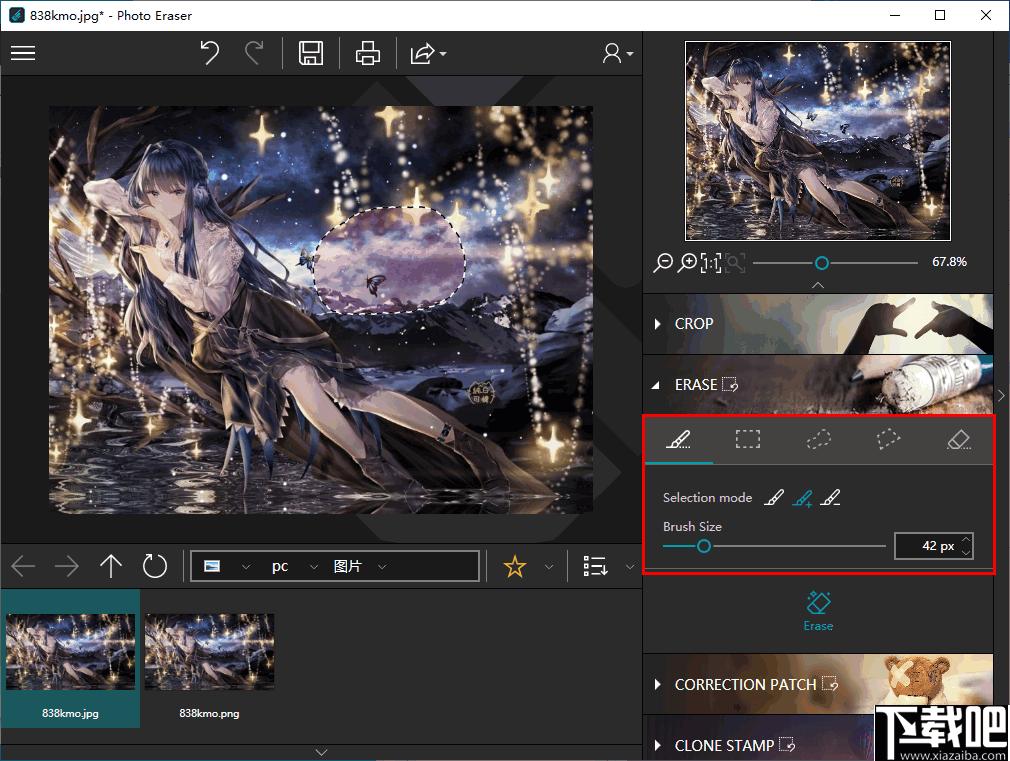
Task: Navigate back in file browser
Action: (x=23, y=566)
